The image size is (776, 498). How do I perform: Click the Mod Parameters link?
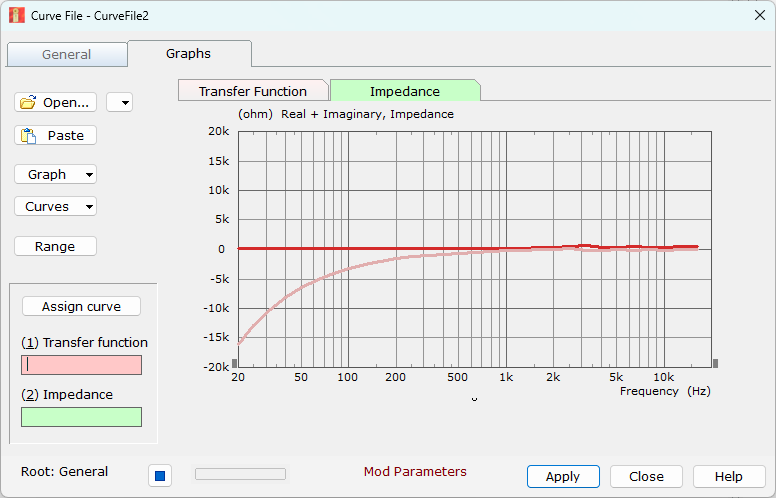coord(415,471)
